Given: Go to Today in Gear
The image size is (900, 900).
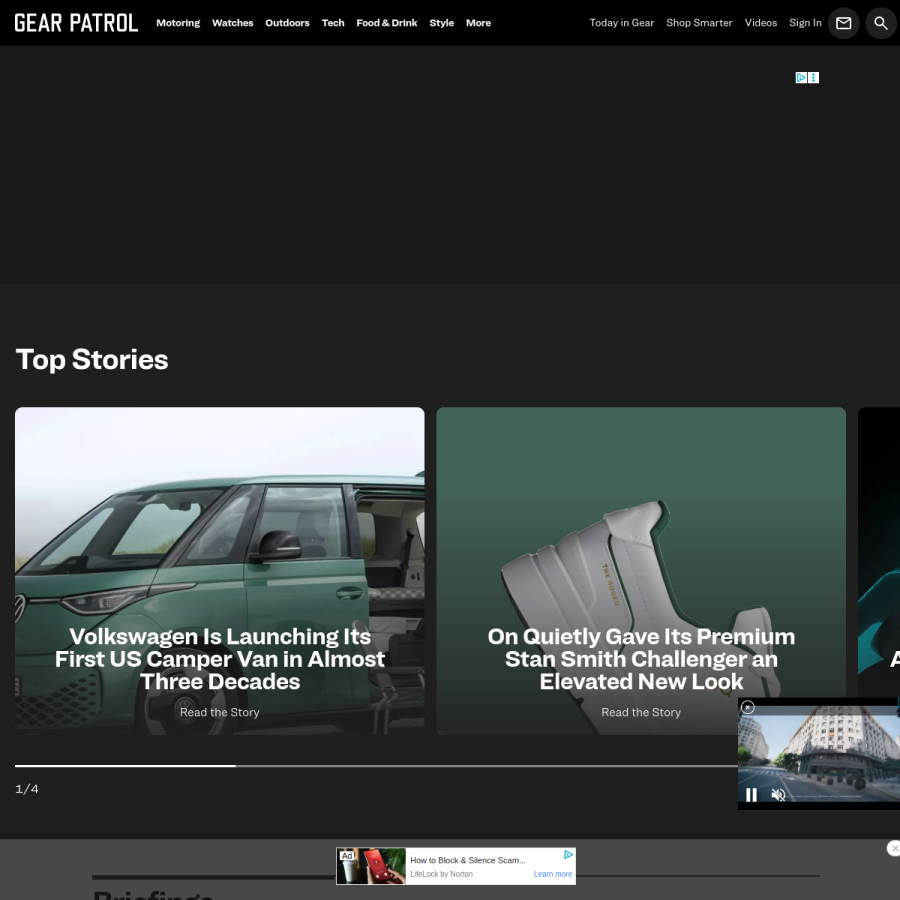Looking at the screenshot, I should pos(622,23).
